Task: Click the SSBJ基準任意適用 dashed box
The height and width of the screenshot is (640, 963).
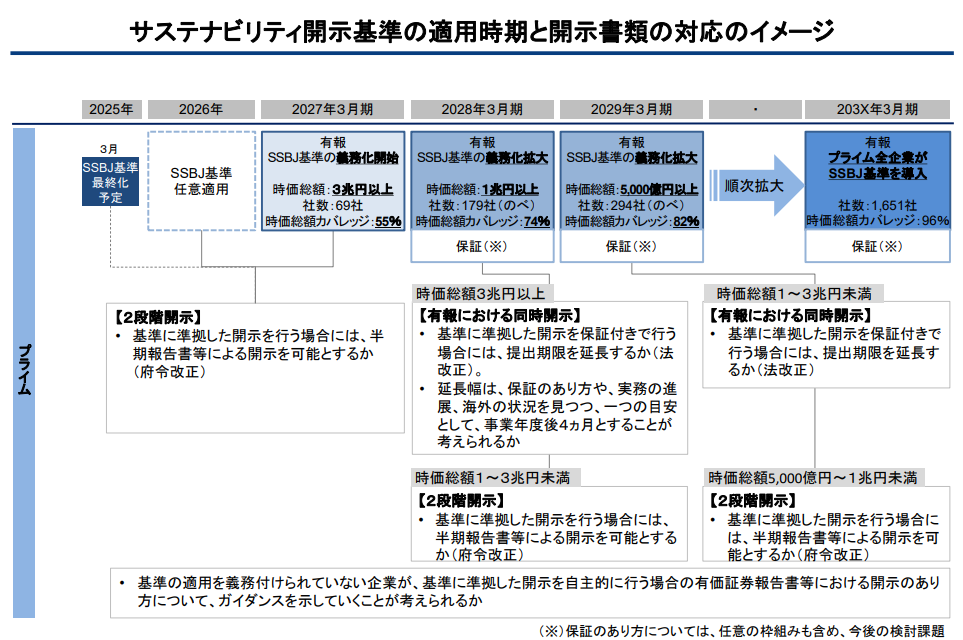Action: 201,181
